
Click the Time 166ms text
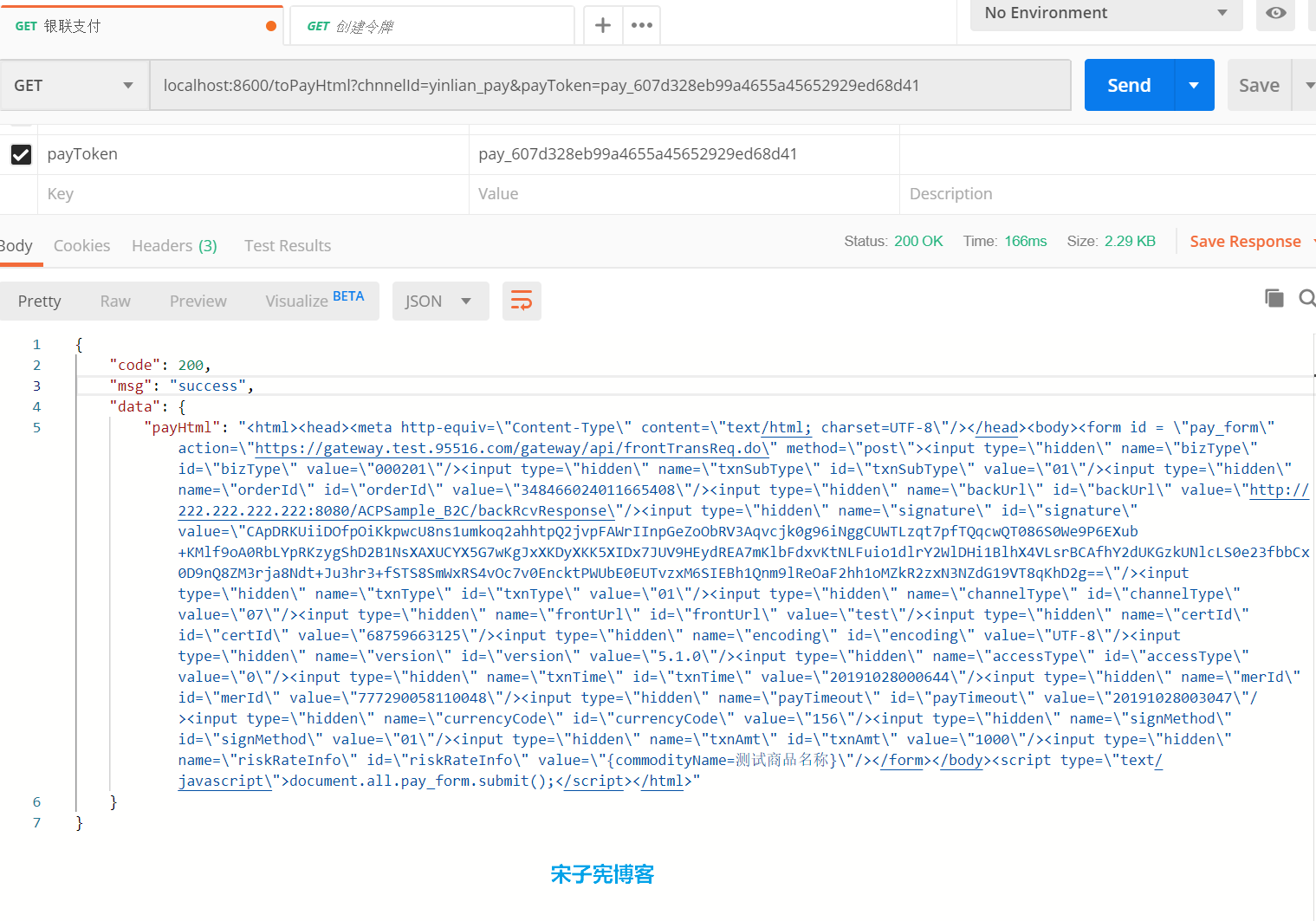point(1005,241)
